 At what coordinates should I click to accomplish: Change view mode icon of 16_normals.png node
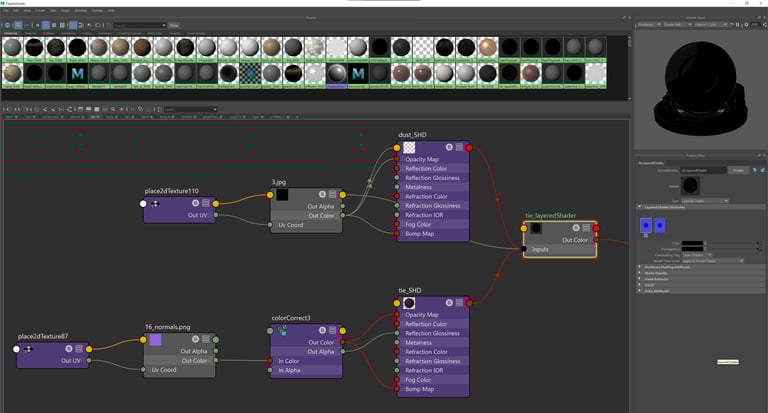(x=206, y=339)
